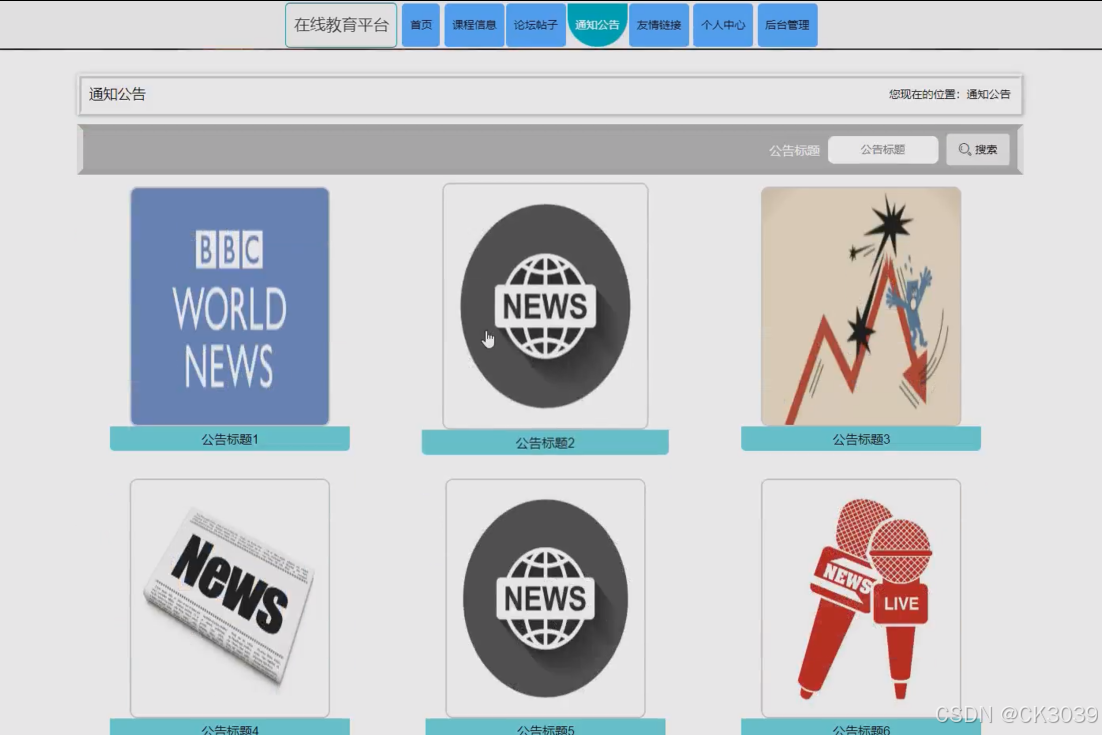The image size is (1102, 735).
Task: Click the 公告标题5 title bar
Action: (x=545, y=727)
